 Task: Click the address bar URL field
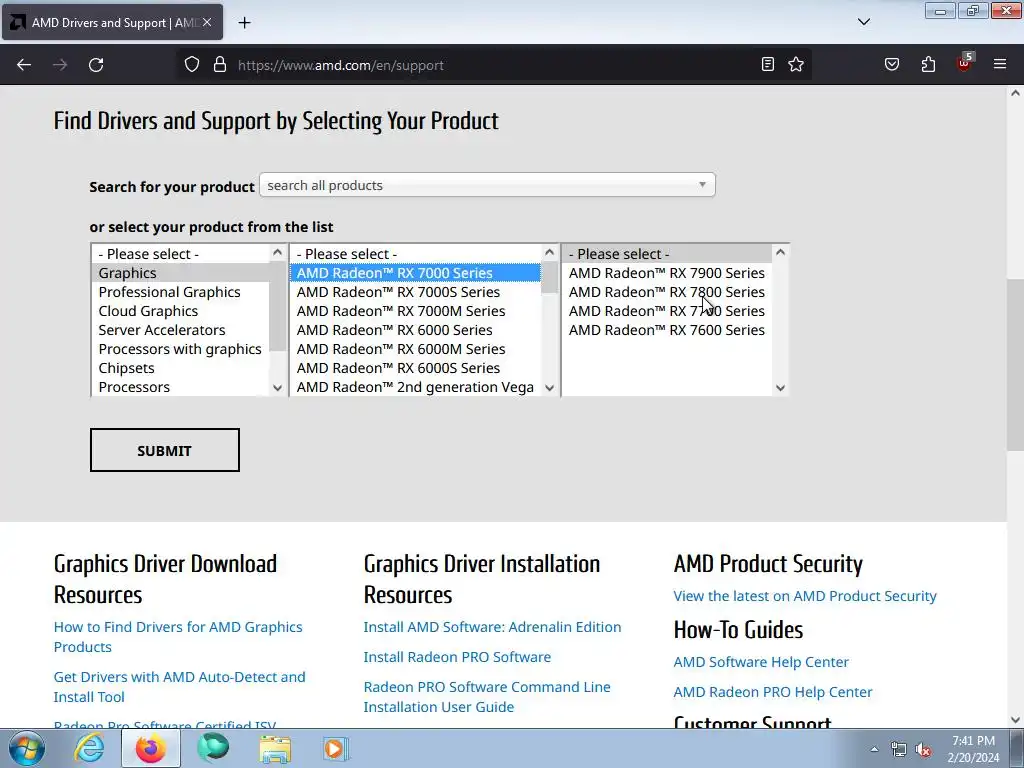(x=496, y=65)
